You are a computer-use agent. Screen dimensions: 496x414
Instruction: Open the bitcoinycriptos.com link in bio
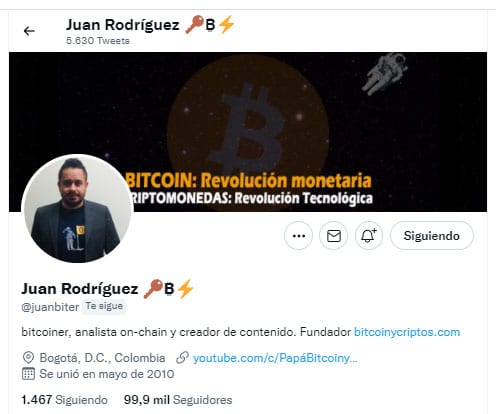[x=407, y=332]
